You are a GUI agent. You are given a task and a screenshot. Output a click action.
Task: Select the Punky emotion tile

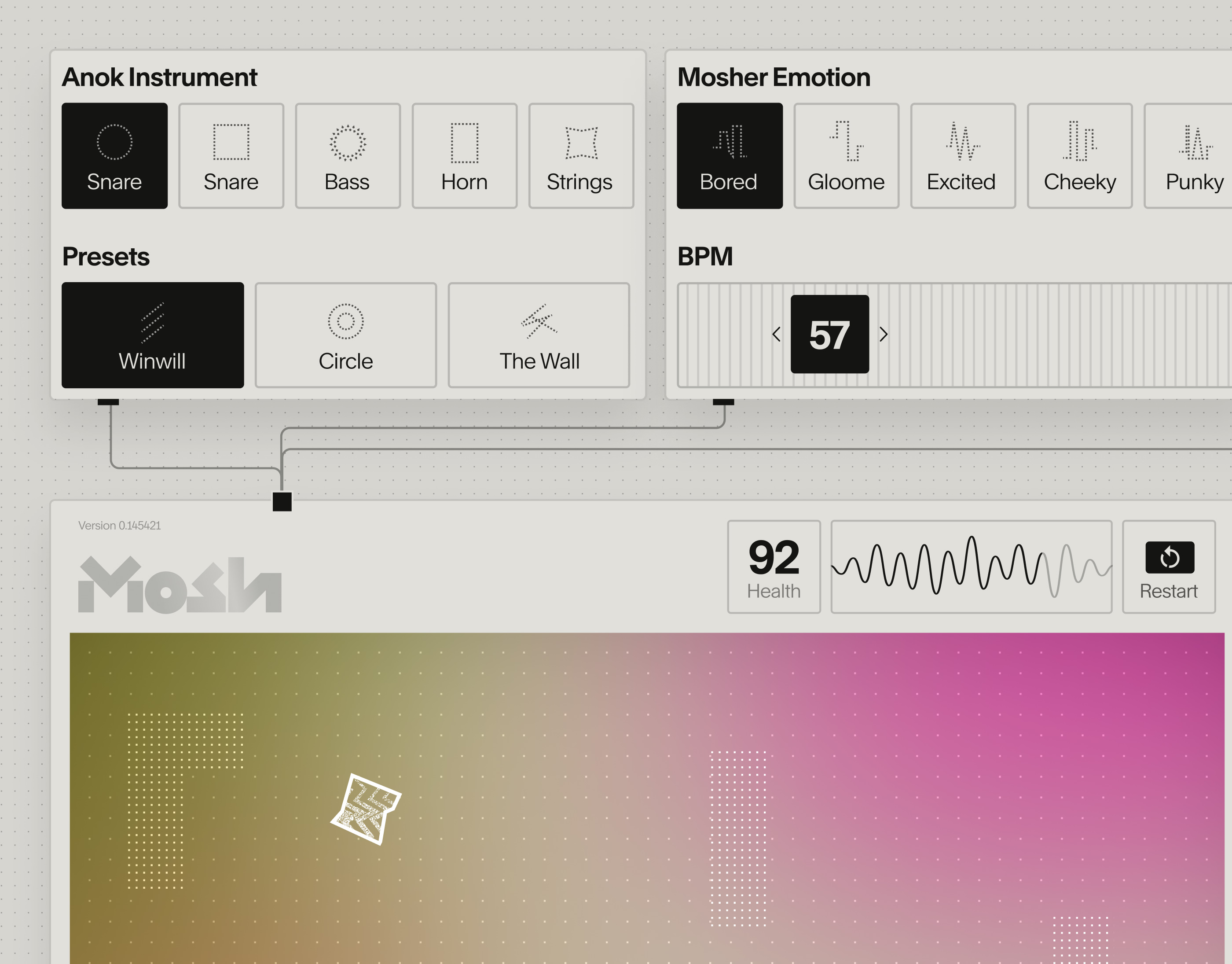coord(1190,155)
